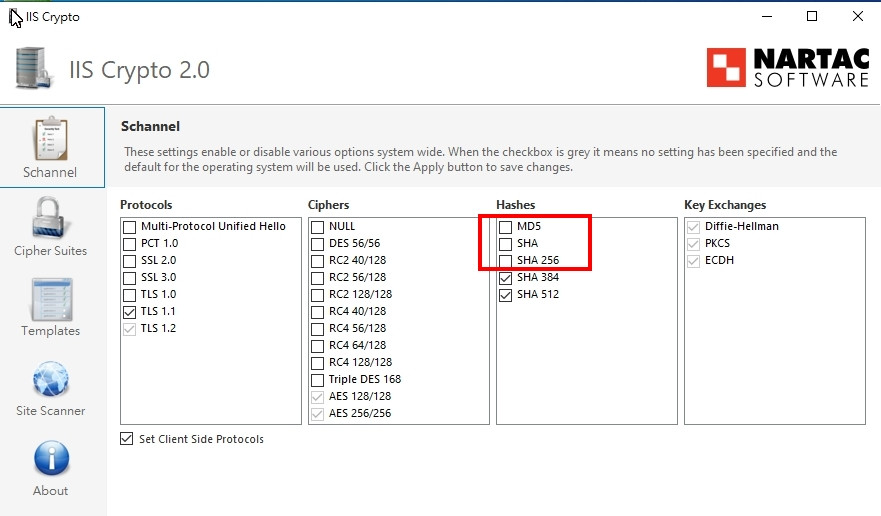Click the Protocols group label
Image resolution: width=881 pixels, height=516 pixels.
[x=146, y=205]
